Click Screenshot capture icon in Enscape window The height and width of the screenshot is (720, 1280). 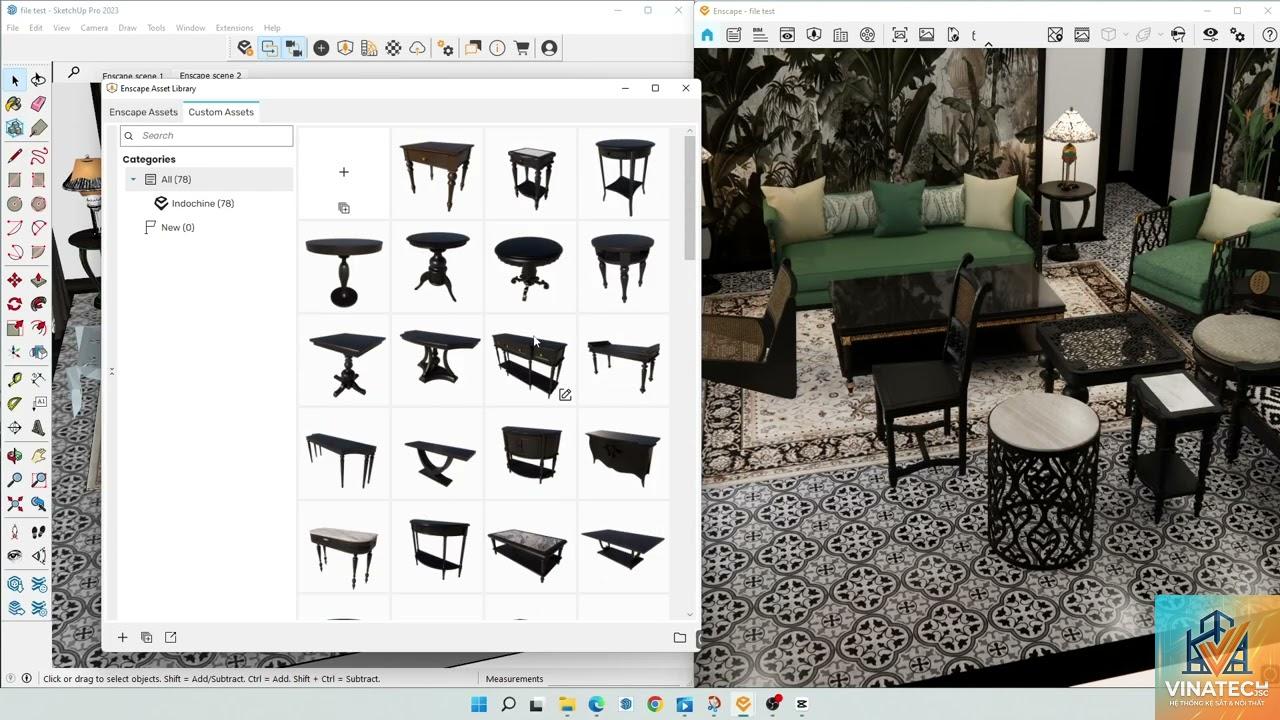click(x=900, y=35)
